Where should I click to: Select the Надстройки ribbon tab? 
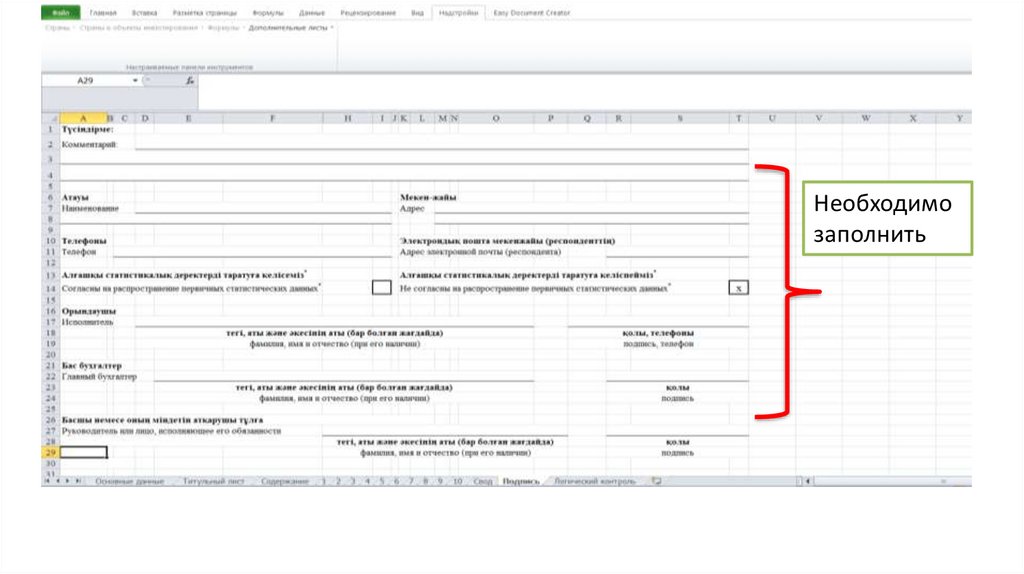coord(458,12)
